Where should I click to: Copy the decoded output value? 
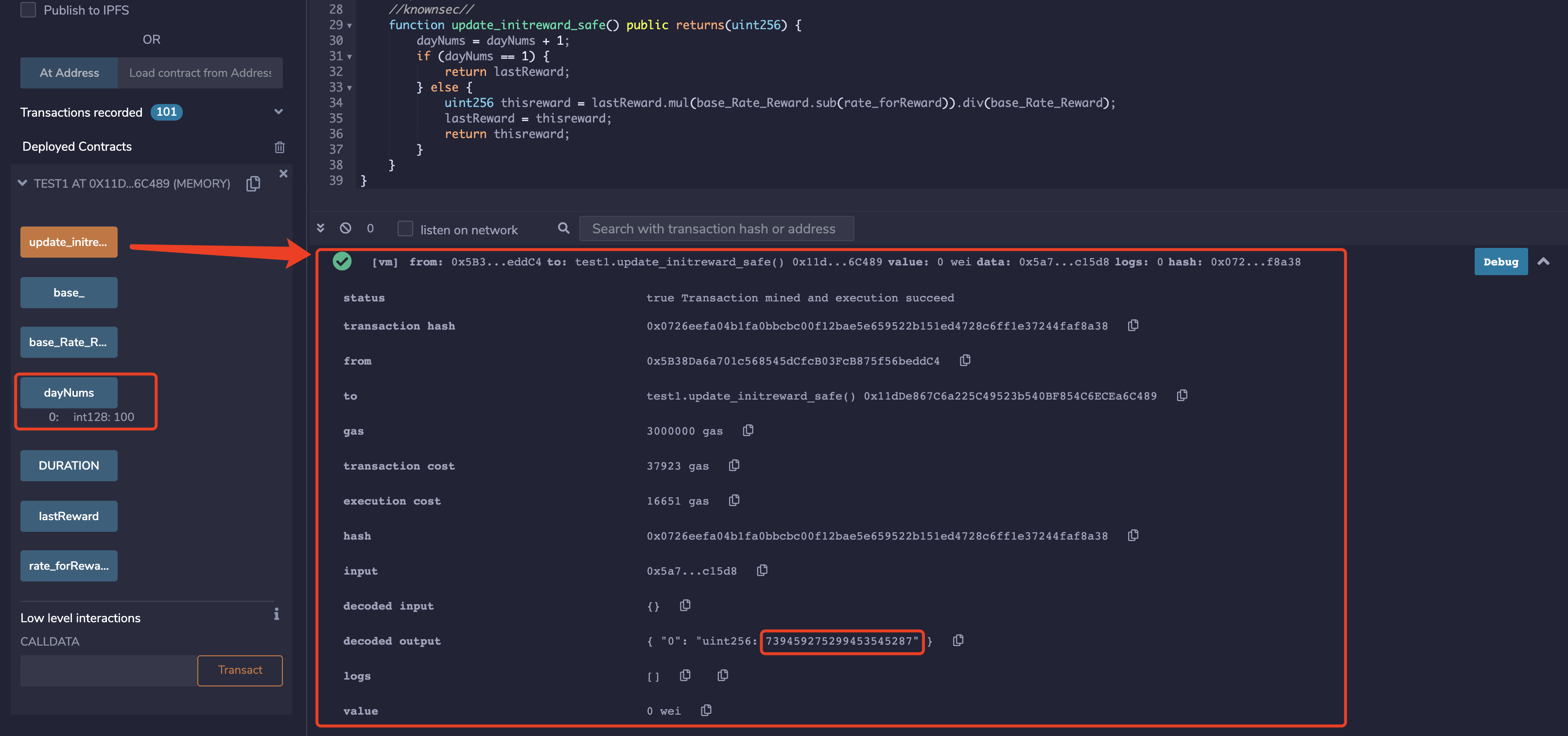958,640
